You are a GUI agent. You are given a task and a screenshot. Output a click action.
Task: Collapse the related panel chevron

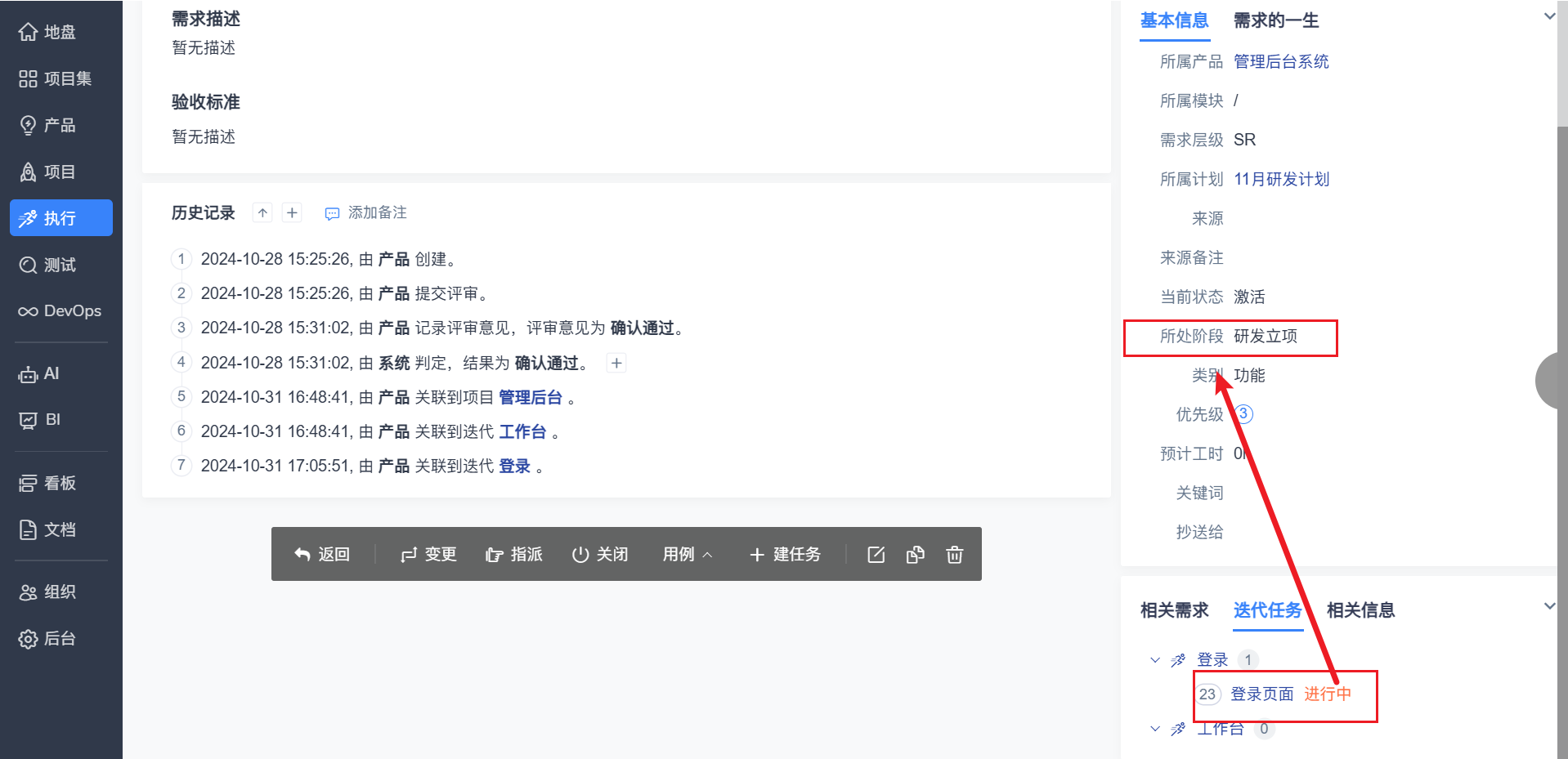[1548, 606]
